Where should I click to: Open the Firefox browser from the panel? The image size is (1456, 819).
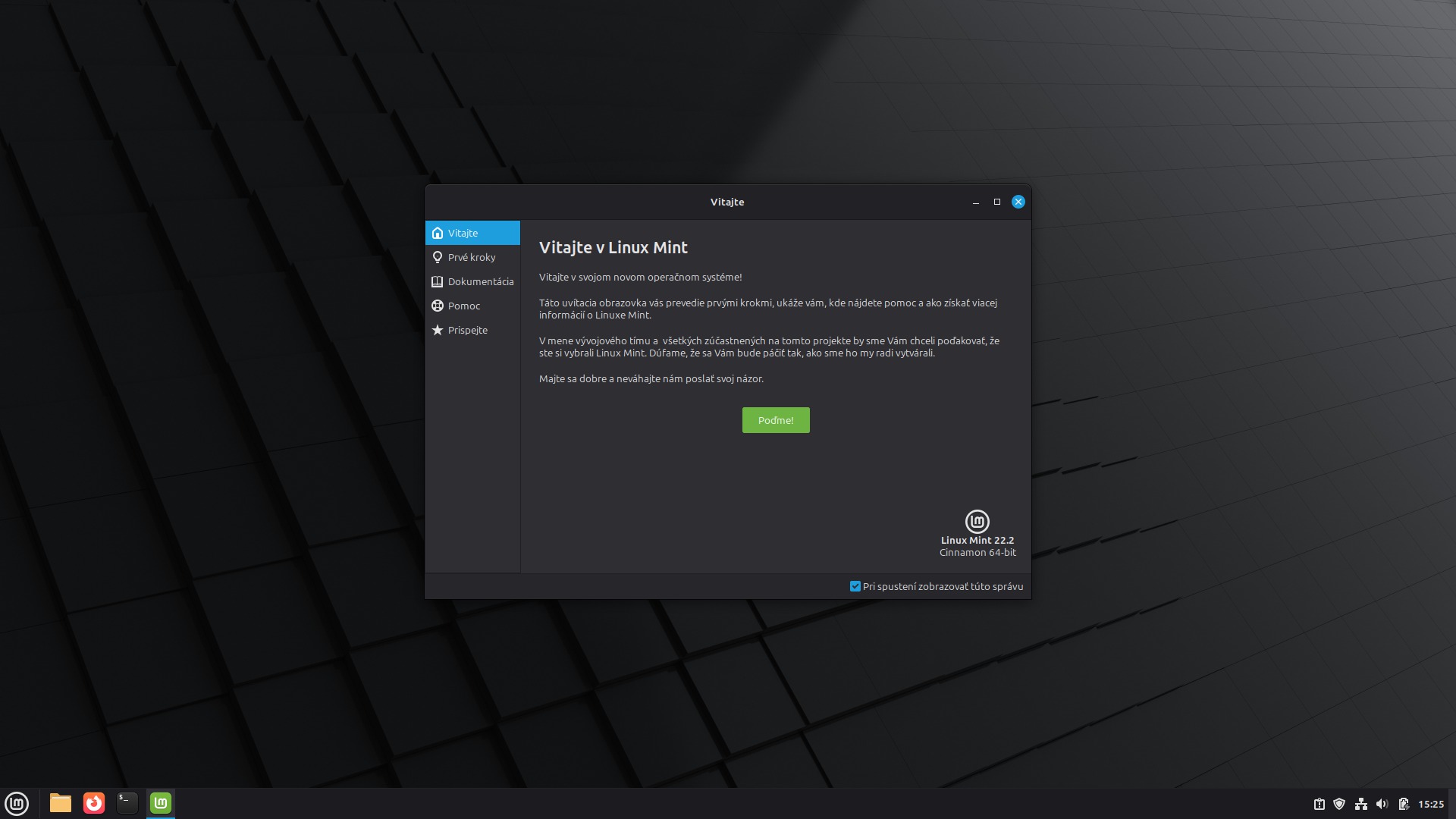[94, 803]
